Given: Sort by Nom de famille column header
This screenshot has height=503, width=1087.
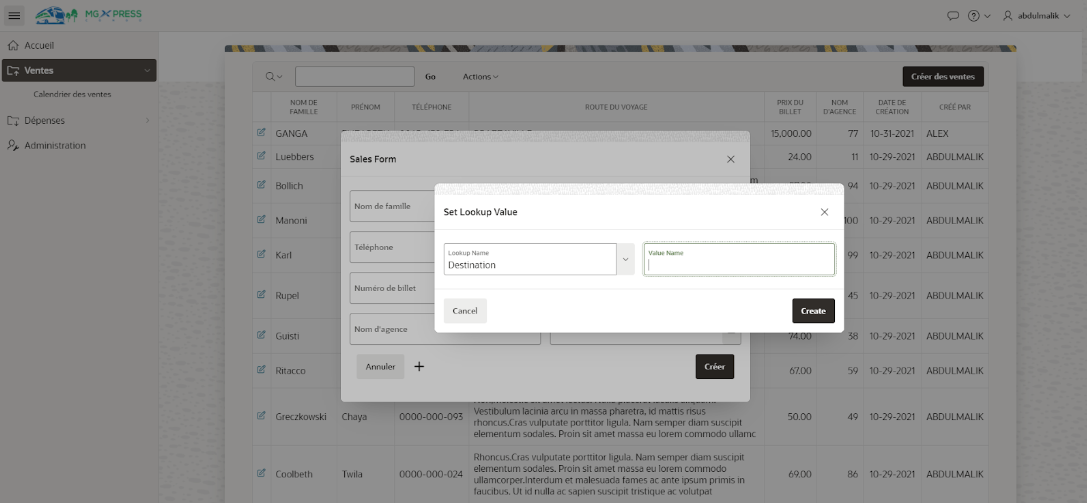Looking at the screenshot, I should (304, 107).
